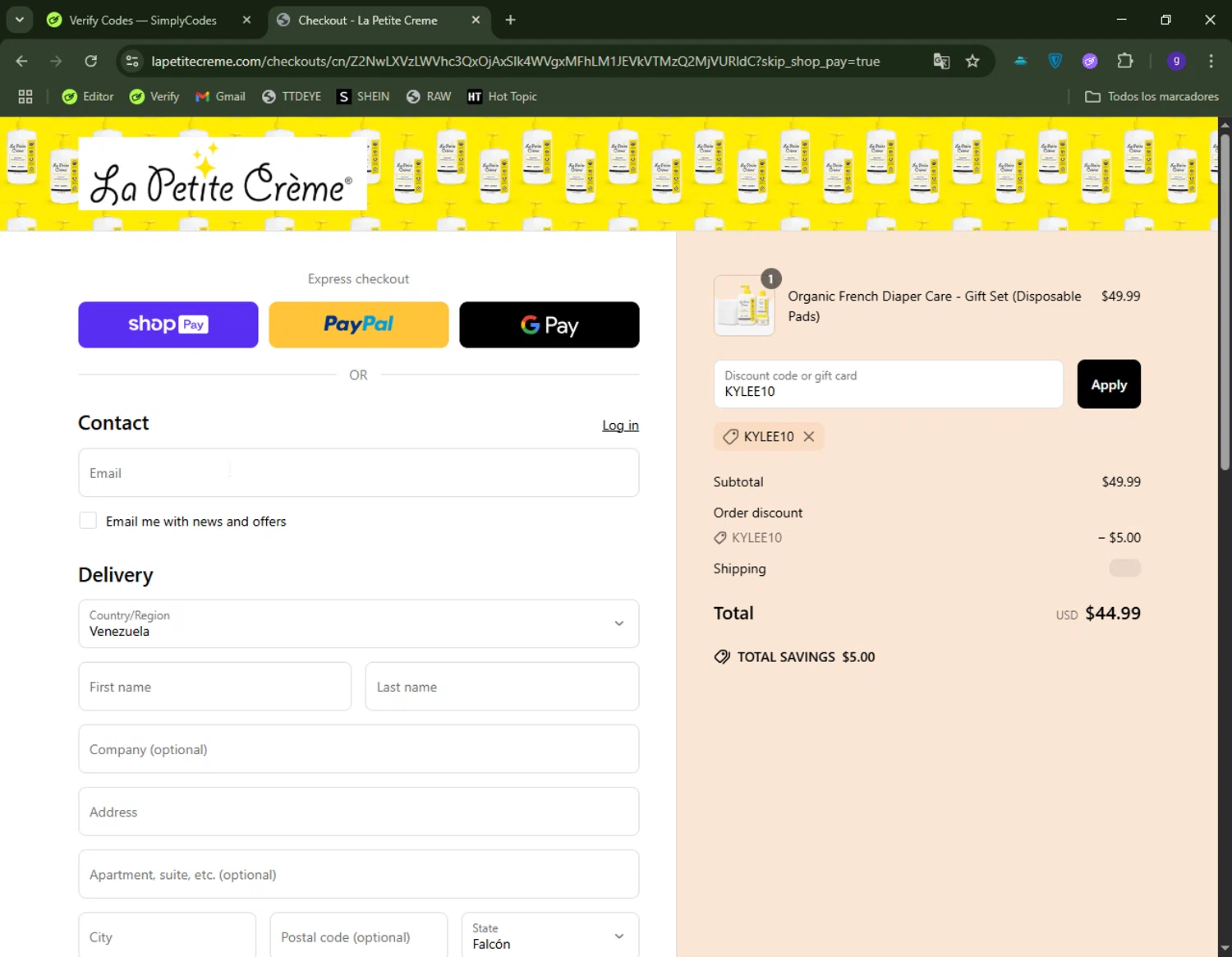Screen dimensions: 1232x957
Task: Open the translate page icon
Action: [x=941, y=61]
